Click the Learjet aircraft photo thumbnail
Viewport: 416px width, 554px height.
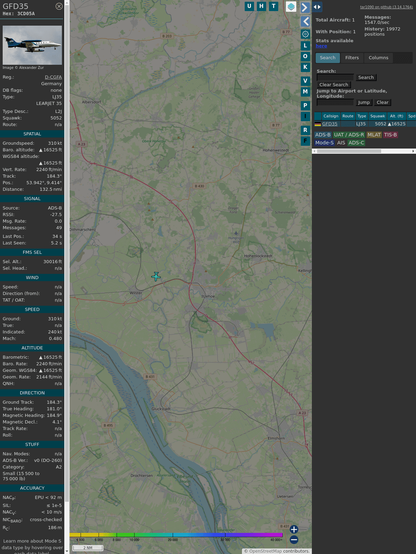click(32, 45)
